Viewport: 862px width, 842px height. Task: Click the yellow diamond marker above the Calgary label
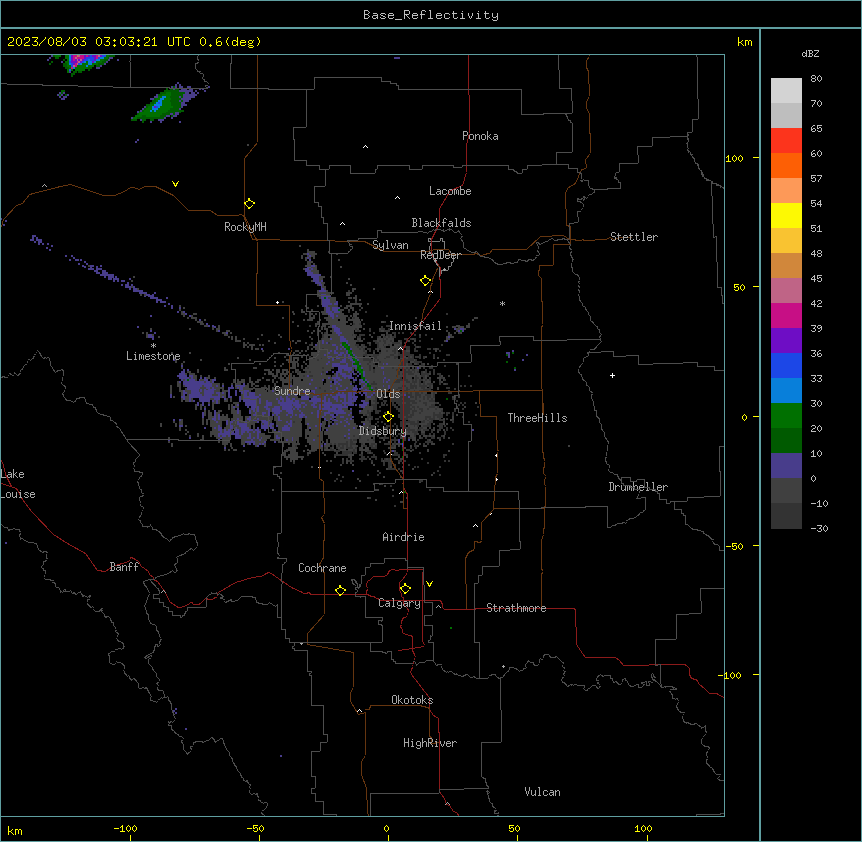(405, 589)
